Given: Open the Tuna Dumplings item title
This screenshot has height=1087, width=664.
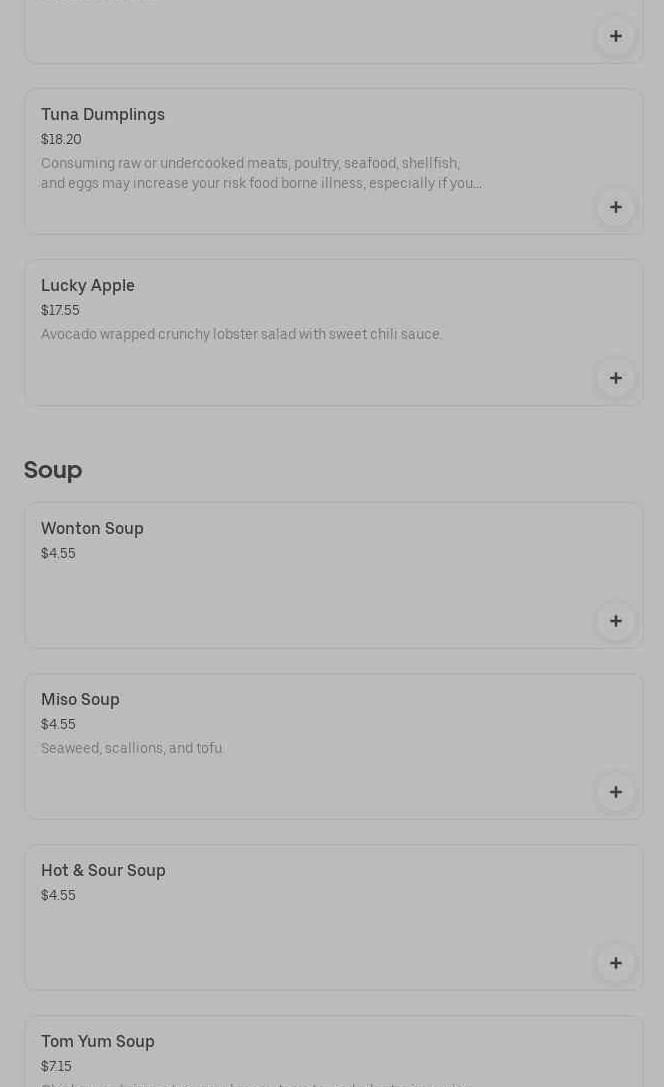Looking at the screenshot, I should (x=103, y=115).
